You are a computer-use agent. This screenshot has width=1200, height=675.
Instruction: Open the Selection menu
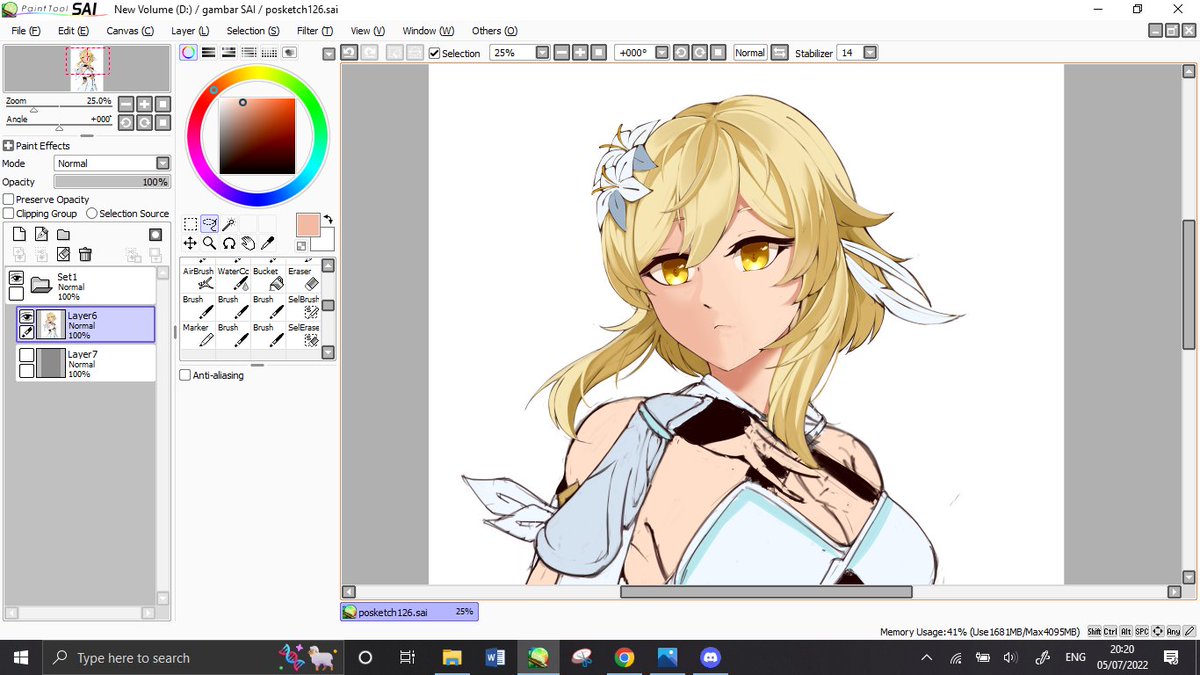253,31
